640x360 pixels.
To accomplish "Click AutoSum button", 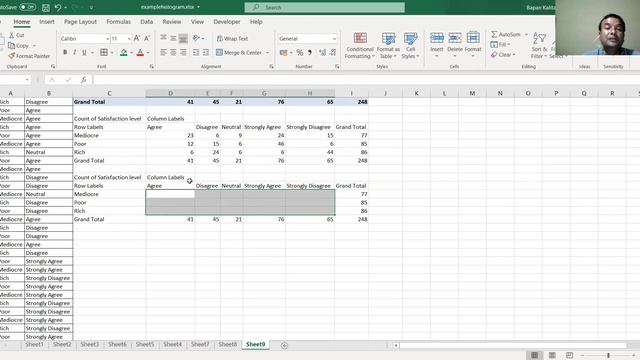I will click(506, 34).
